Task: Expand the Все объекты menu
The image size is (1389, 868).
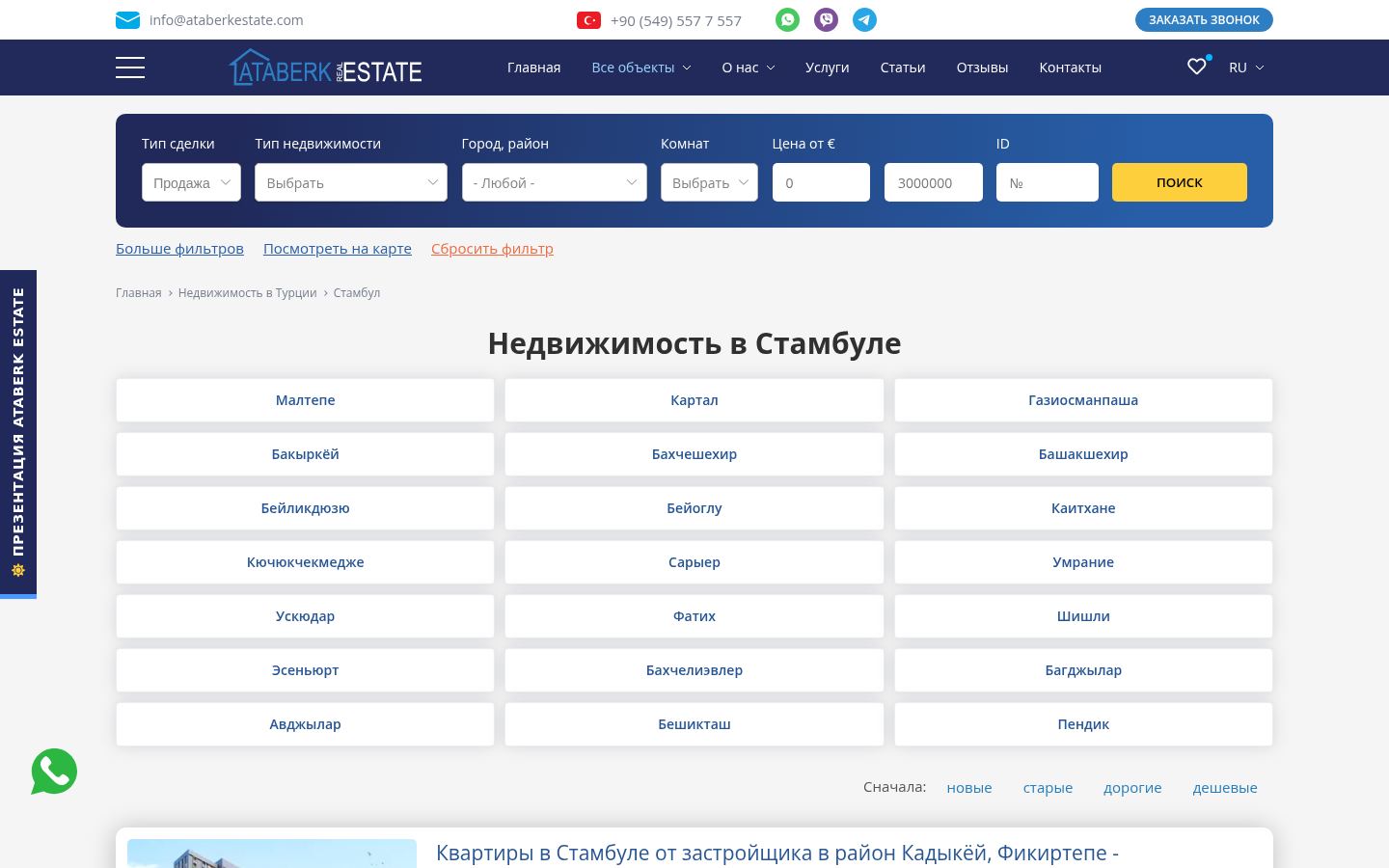Action: [641, 68]
